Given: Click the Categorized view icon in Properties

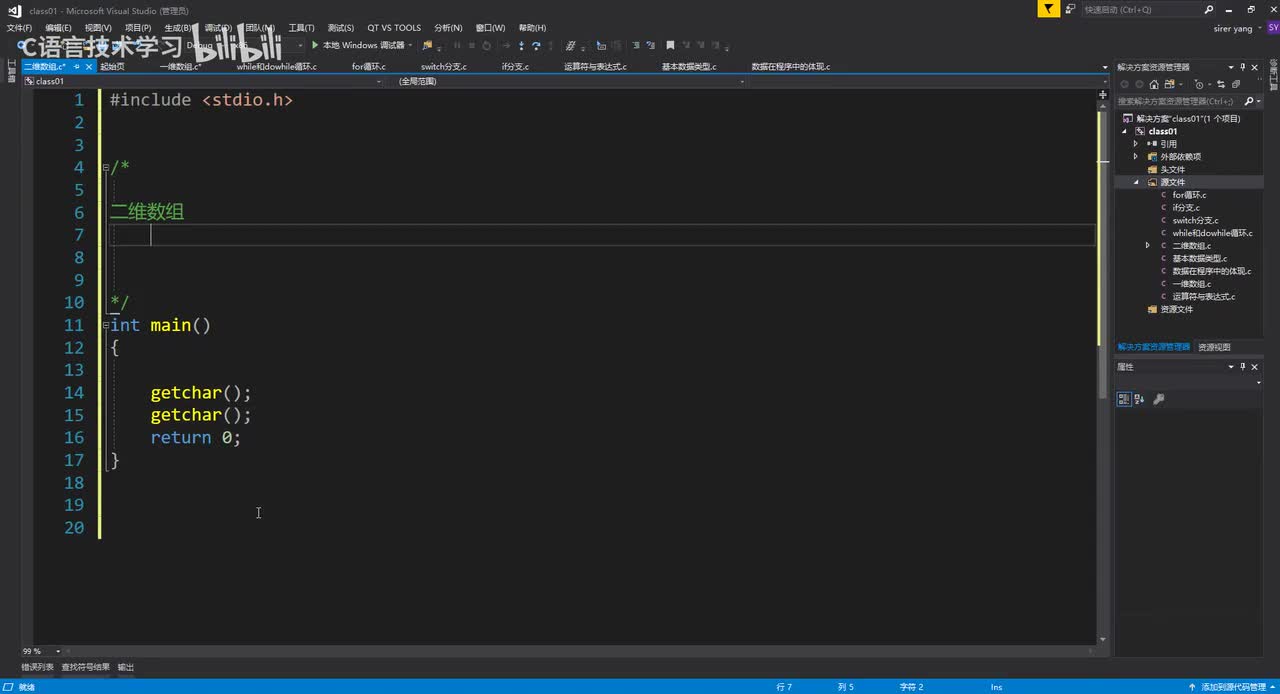Looking at the screenshot, I should click(1124, 399).
